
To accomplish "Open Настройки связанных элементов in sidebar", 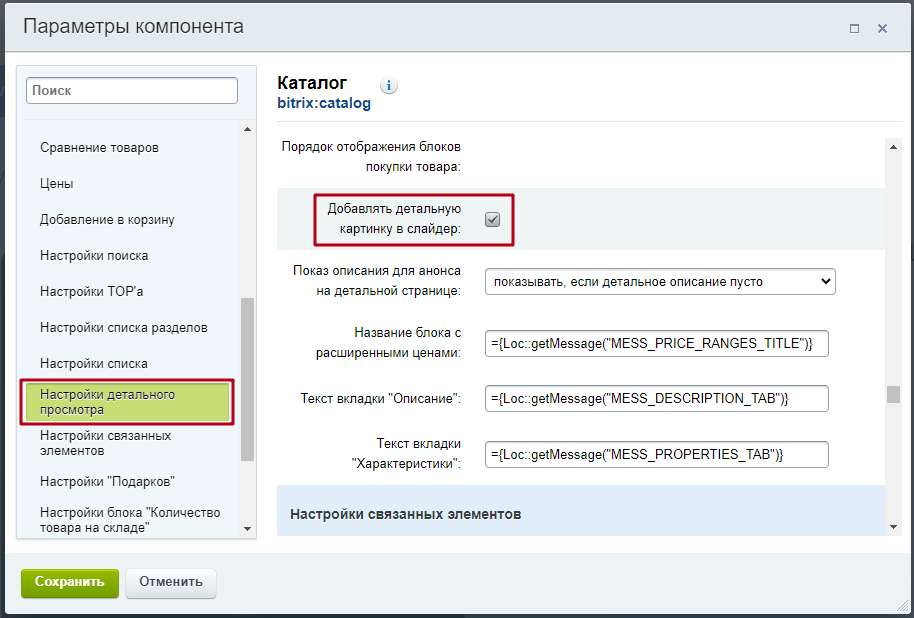I will (106, 443).
